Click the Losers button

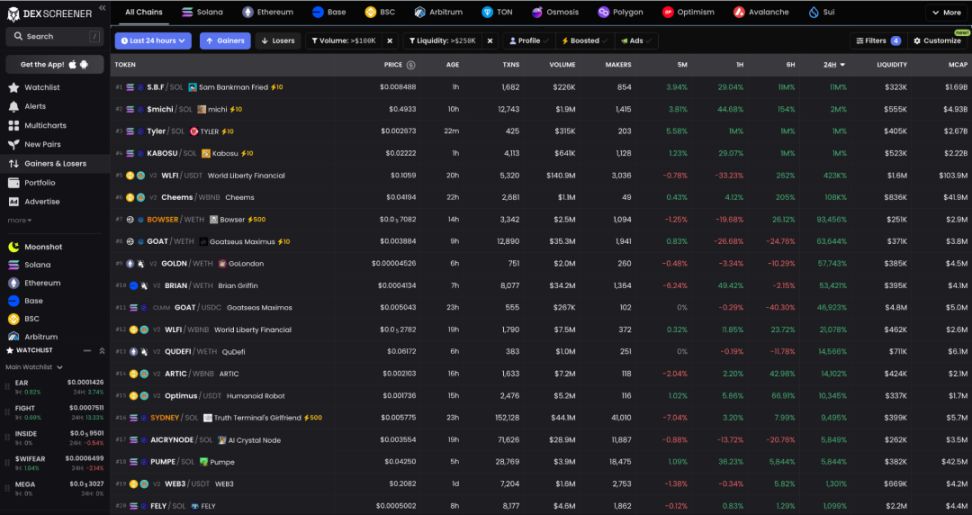[278, 41]
